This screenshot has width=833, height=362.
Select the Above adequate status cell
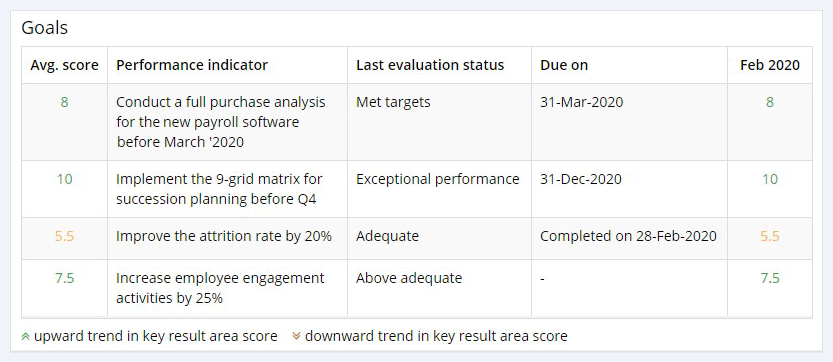pyautogui.click(x=409, y=278)
